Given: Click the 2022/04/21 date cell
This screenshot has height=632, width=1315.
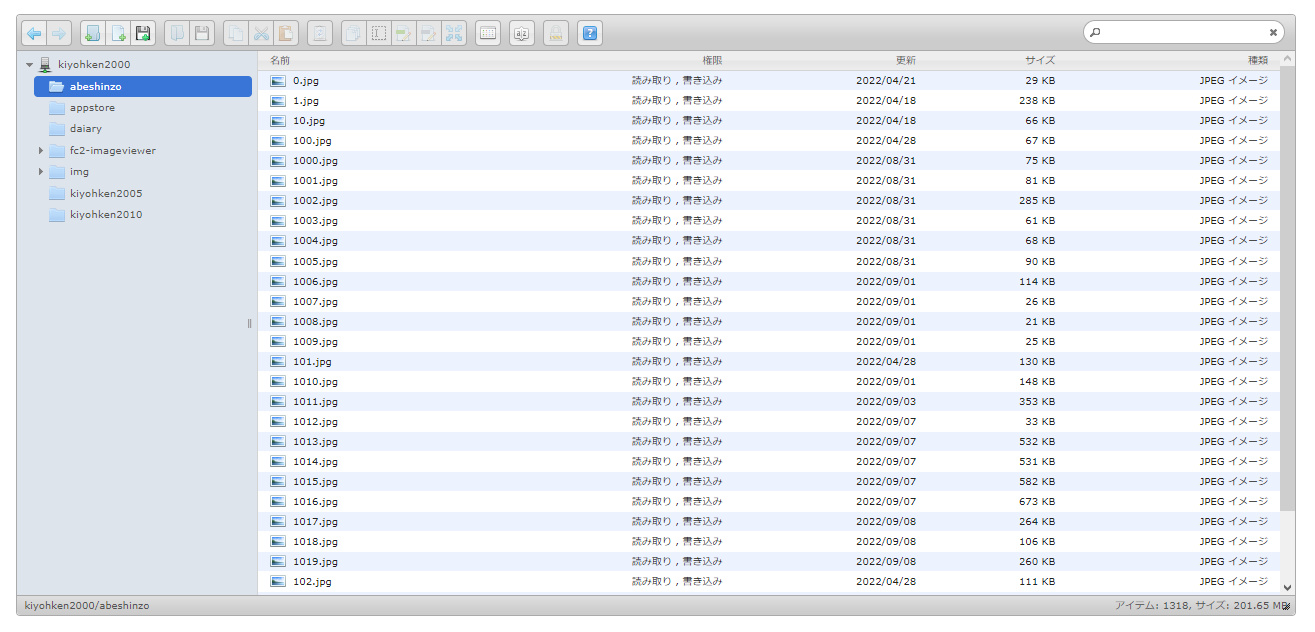Looking at the screenshot, I should tap(886, 81).
